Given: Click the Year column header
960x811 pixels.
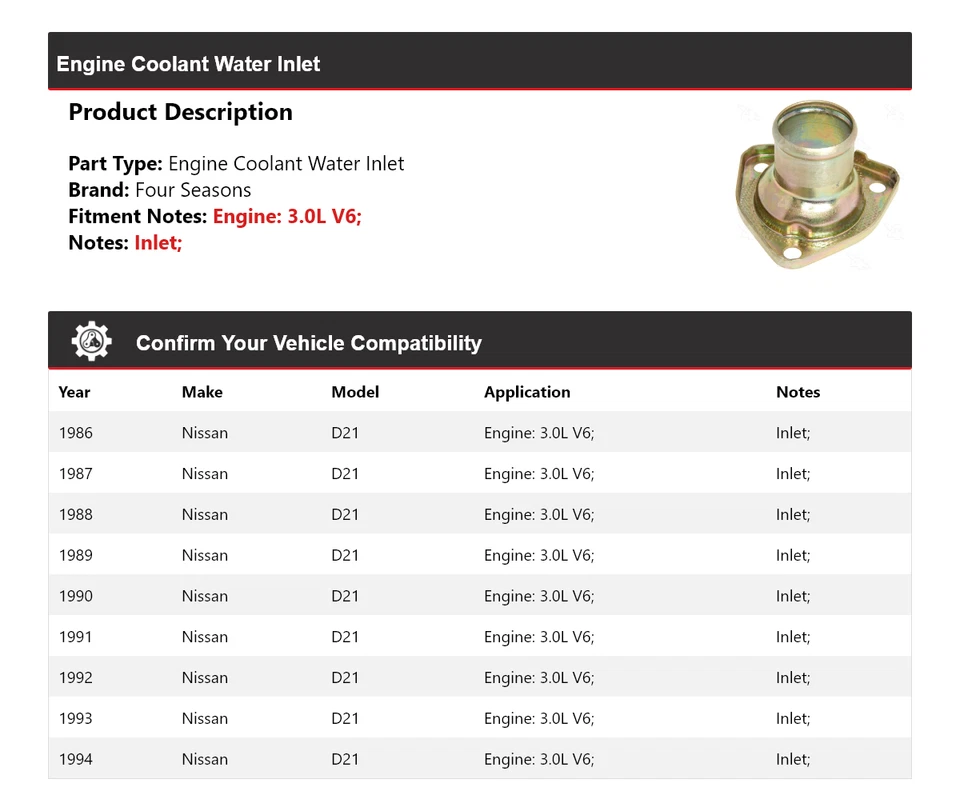Looking at the screenshot, I should tap(74, 392).
